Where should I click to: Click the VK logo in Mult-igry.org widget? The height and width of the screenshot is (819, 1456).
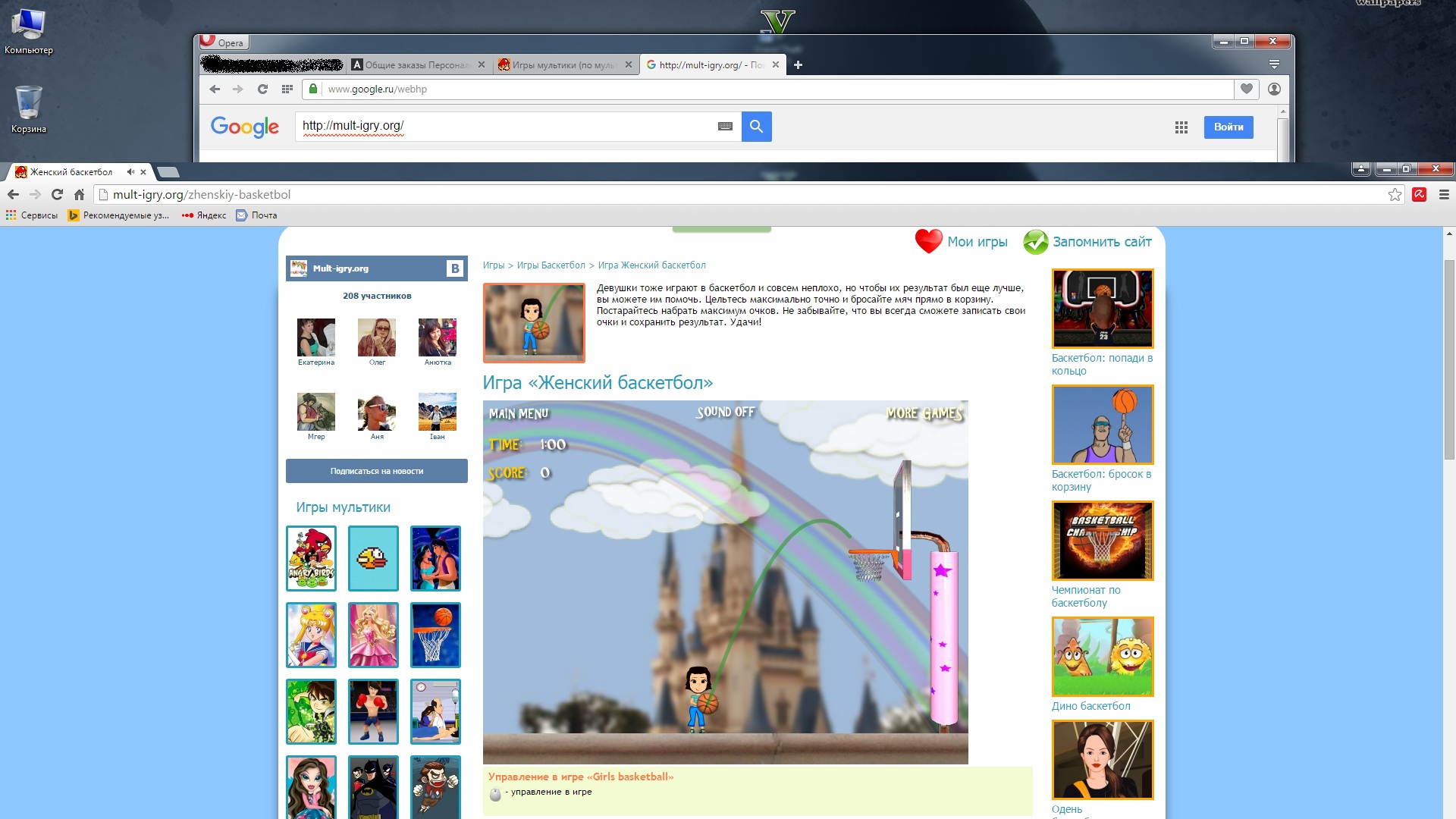pyautogui.click(x=454, y=268)
